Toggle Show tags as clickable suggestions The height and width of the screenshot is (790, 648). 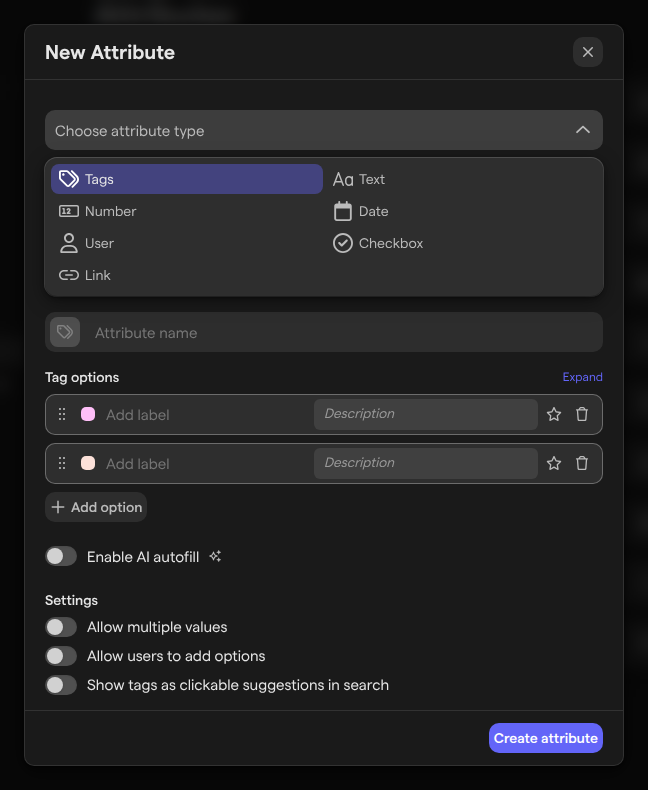61,685
